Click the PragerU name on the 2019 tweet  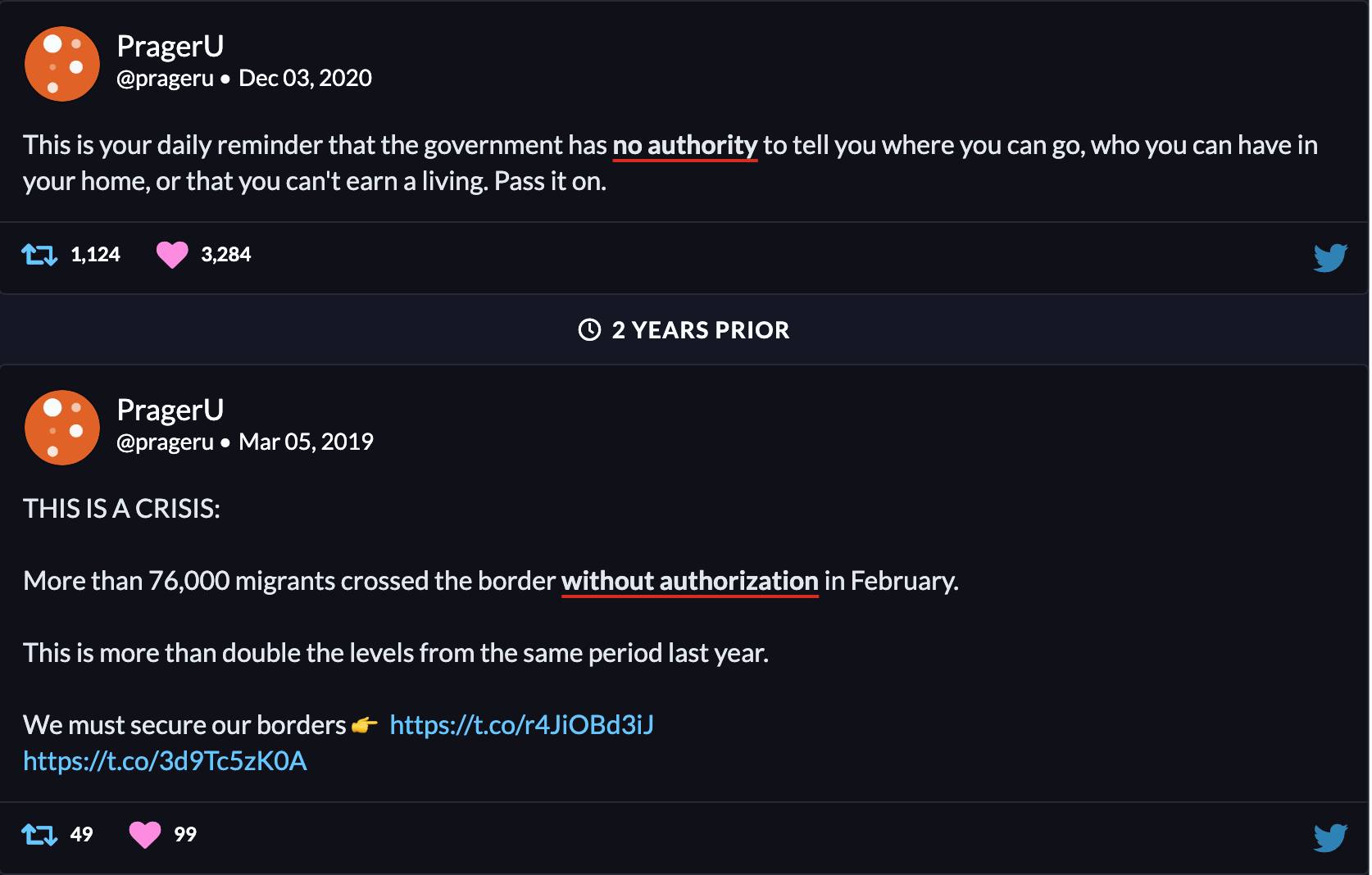[x=170, y=410]
